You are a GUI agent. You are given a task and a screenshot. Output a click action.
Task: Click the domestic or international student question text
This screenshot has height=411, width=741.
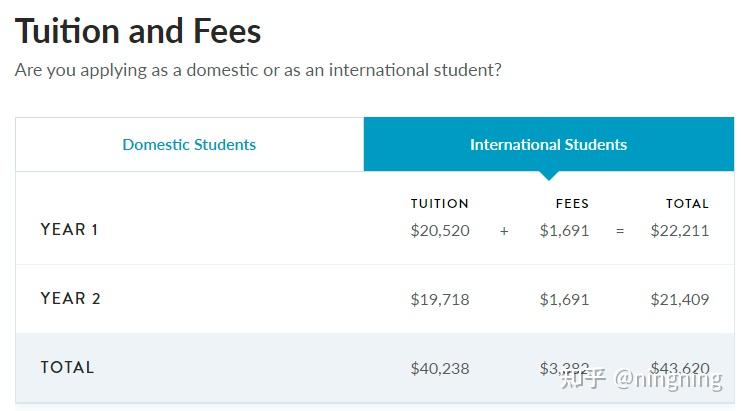coord(258,70)
